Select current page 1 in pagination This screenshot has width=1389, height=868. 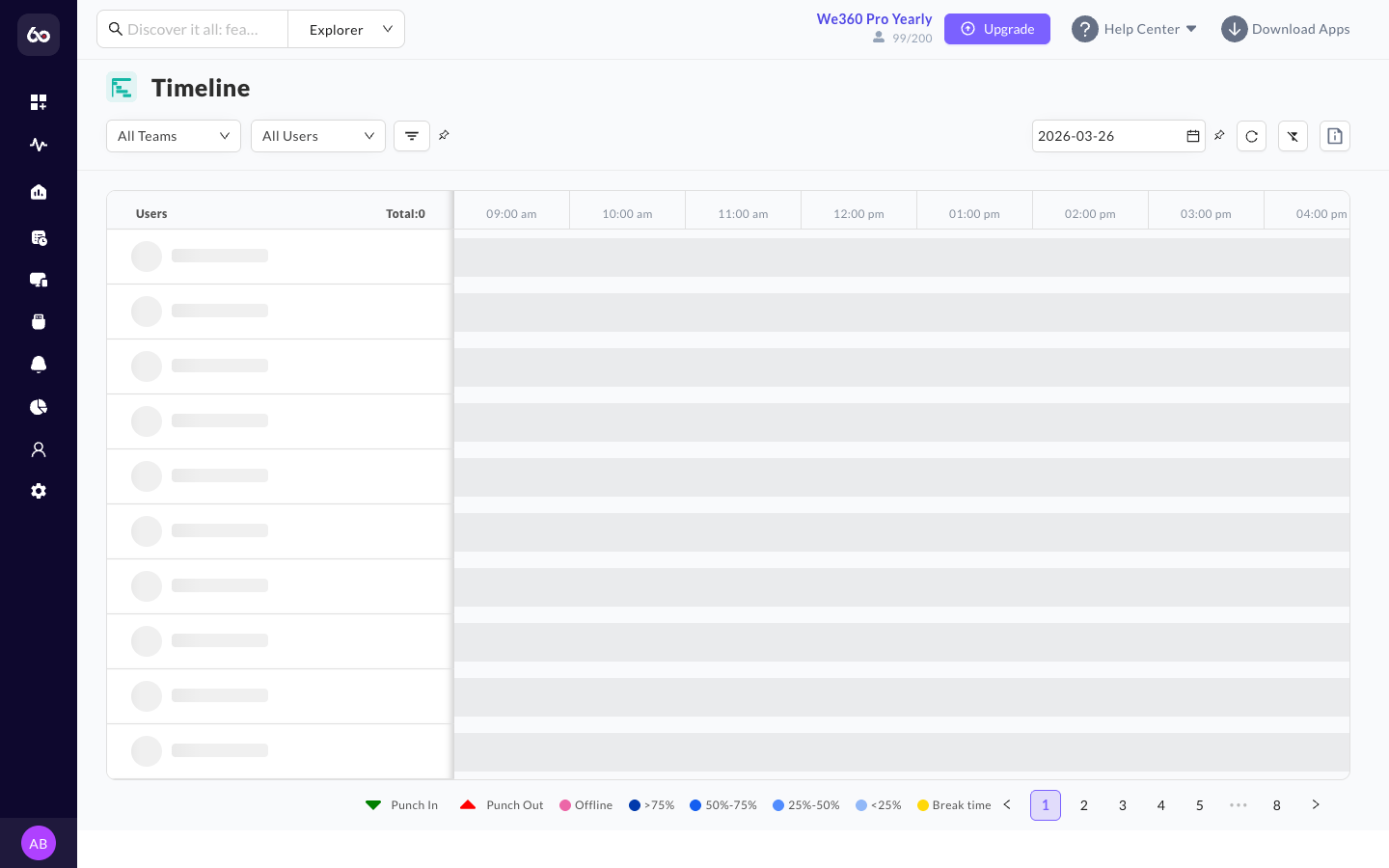(1046, 805)
